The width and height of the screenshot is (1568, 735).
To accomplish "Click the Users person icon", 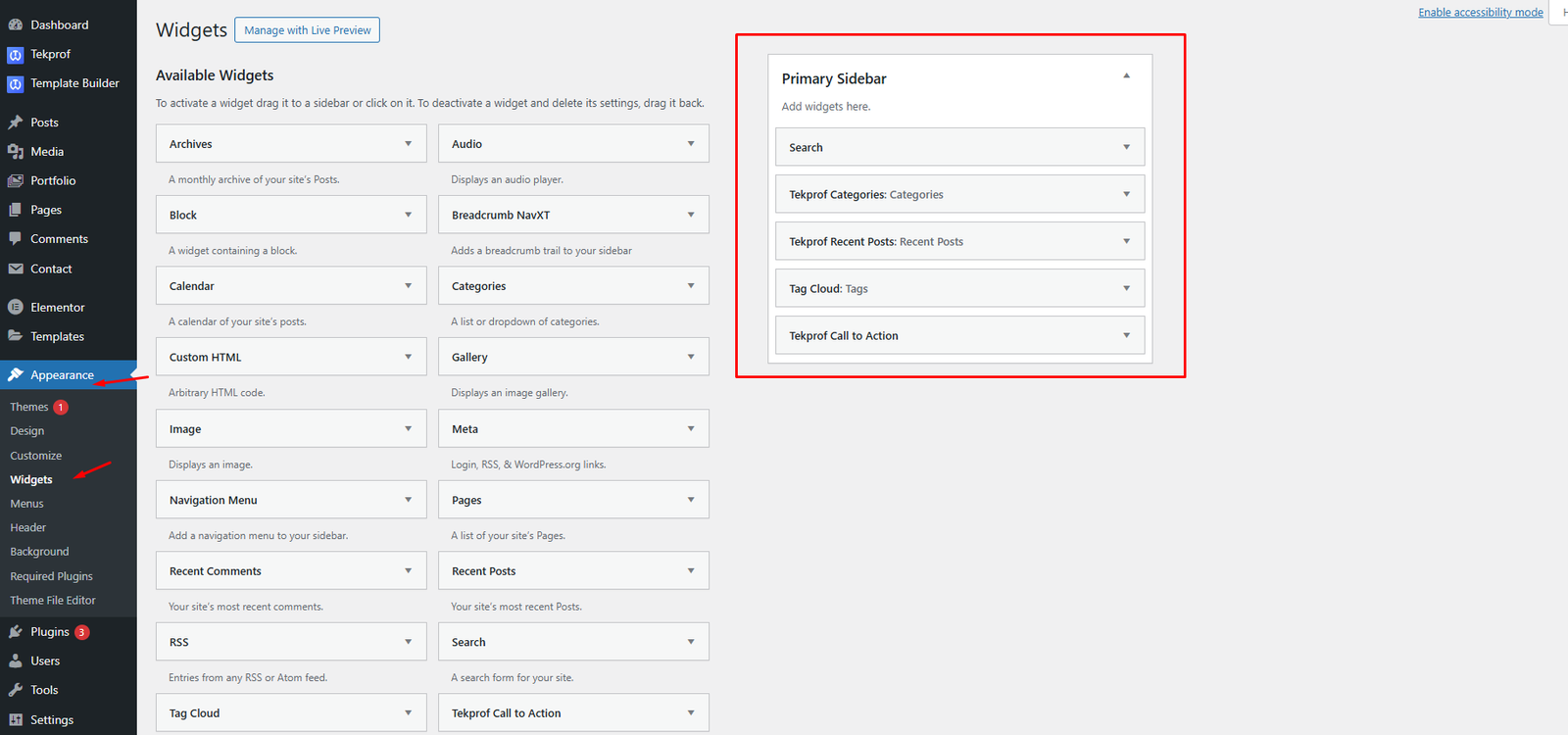I will 16,661.
